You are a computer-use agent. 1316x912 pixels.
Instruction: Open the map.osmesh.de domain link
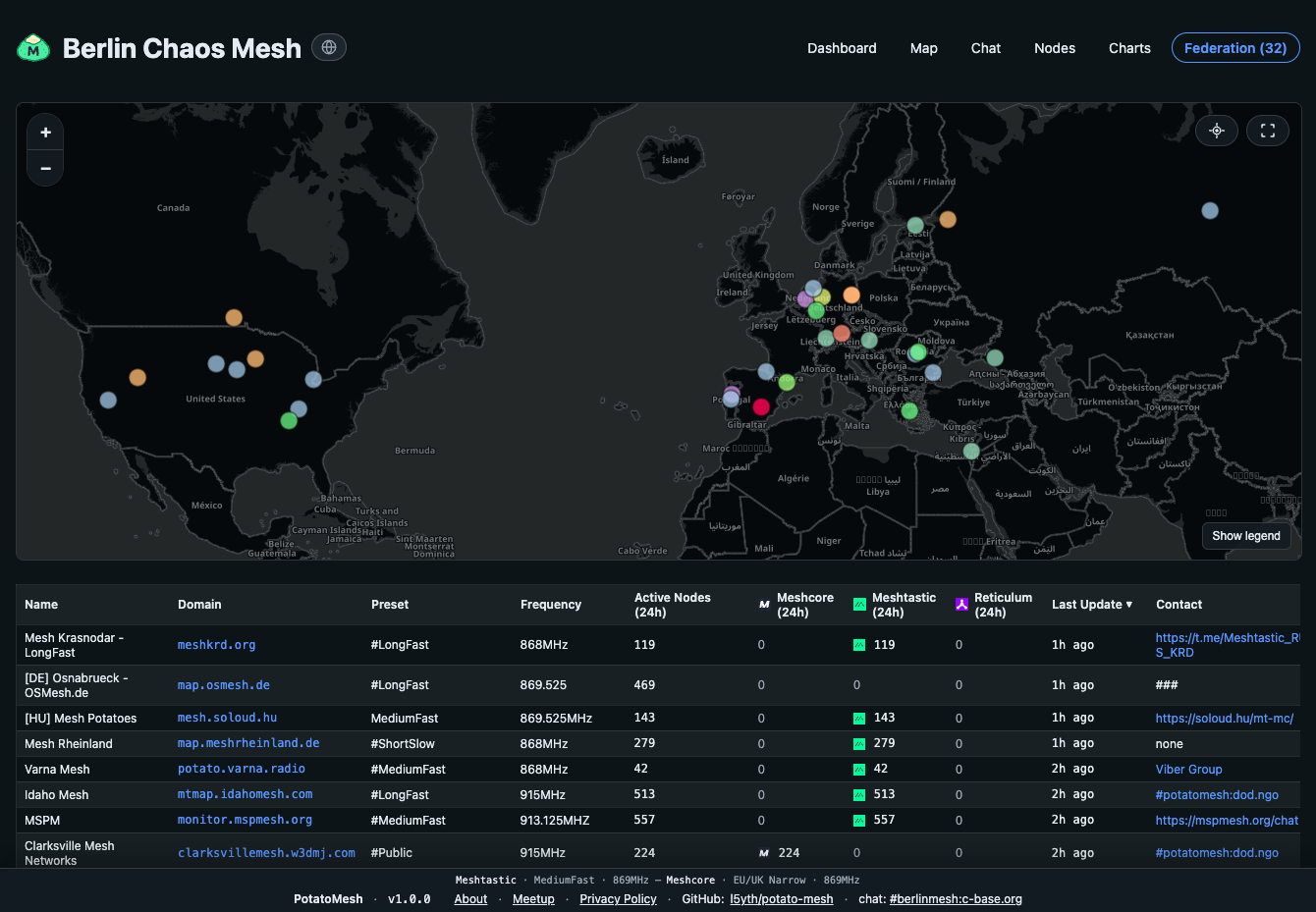click(224, 685)
